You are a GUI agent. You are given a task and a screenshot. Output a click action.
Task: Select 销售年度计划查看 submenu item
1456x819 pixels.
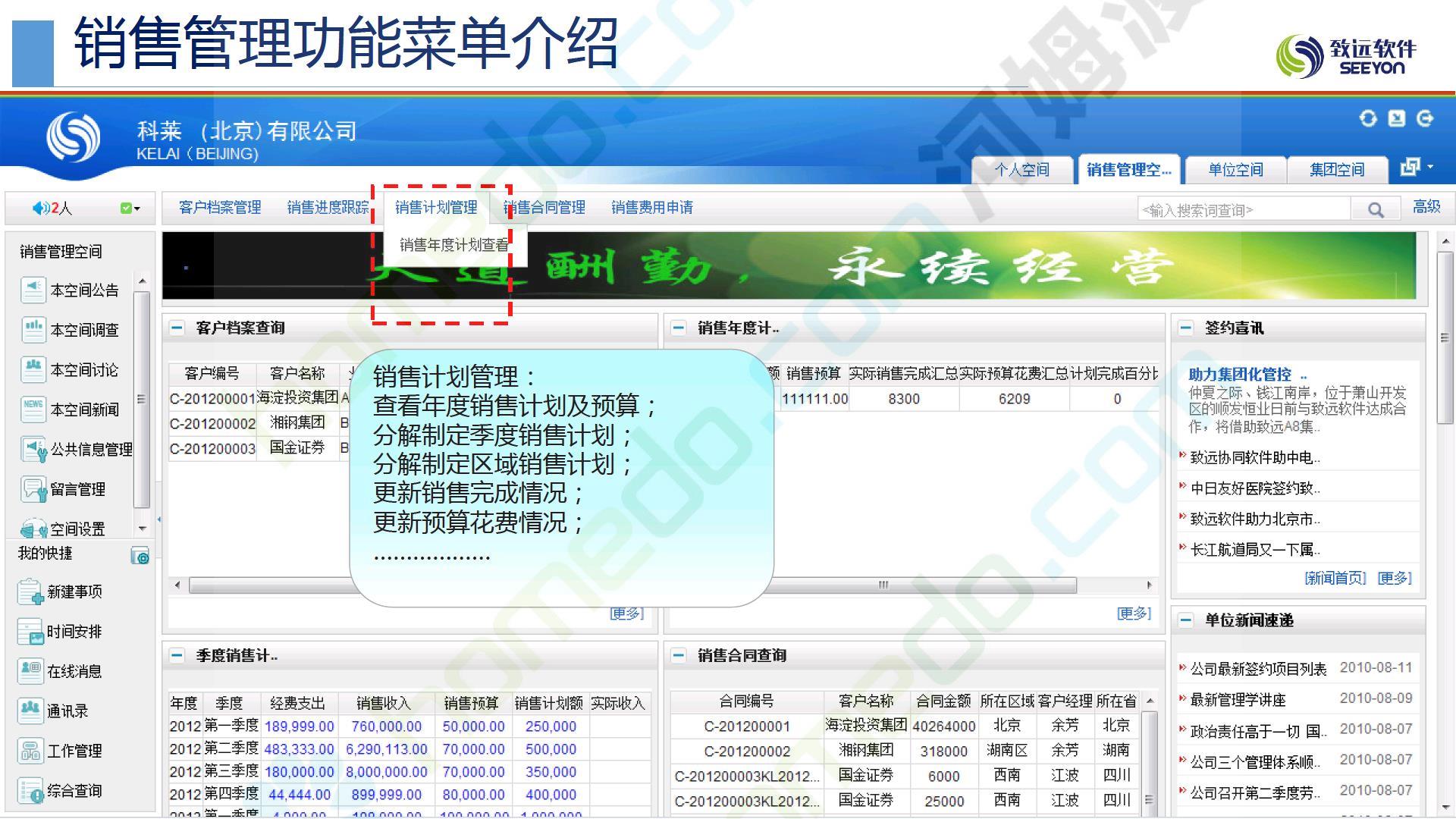[454, 245]
